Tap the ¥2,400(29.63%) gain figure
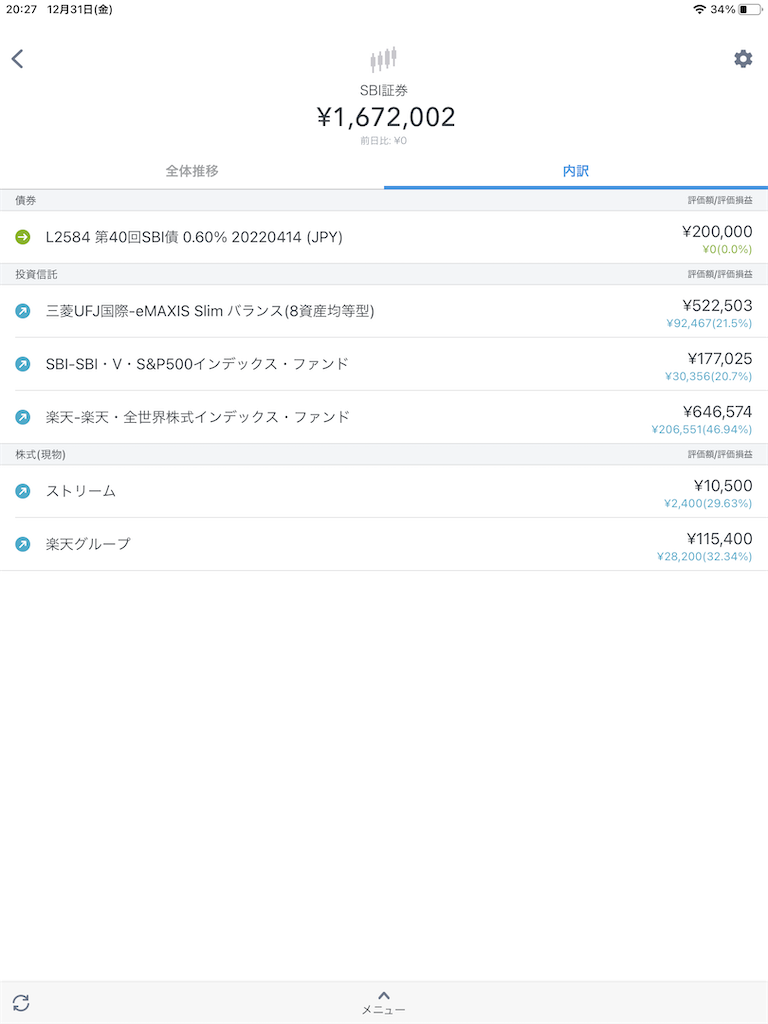Image resolution: width=768 pixels, height=1024 pixels. (708, 504)
